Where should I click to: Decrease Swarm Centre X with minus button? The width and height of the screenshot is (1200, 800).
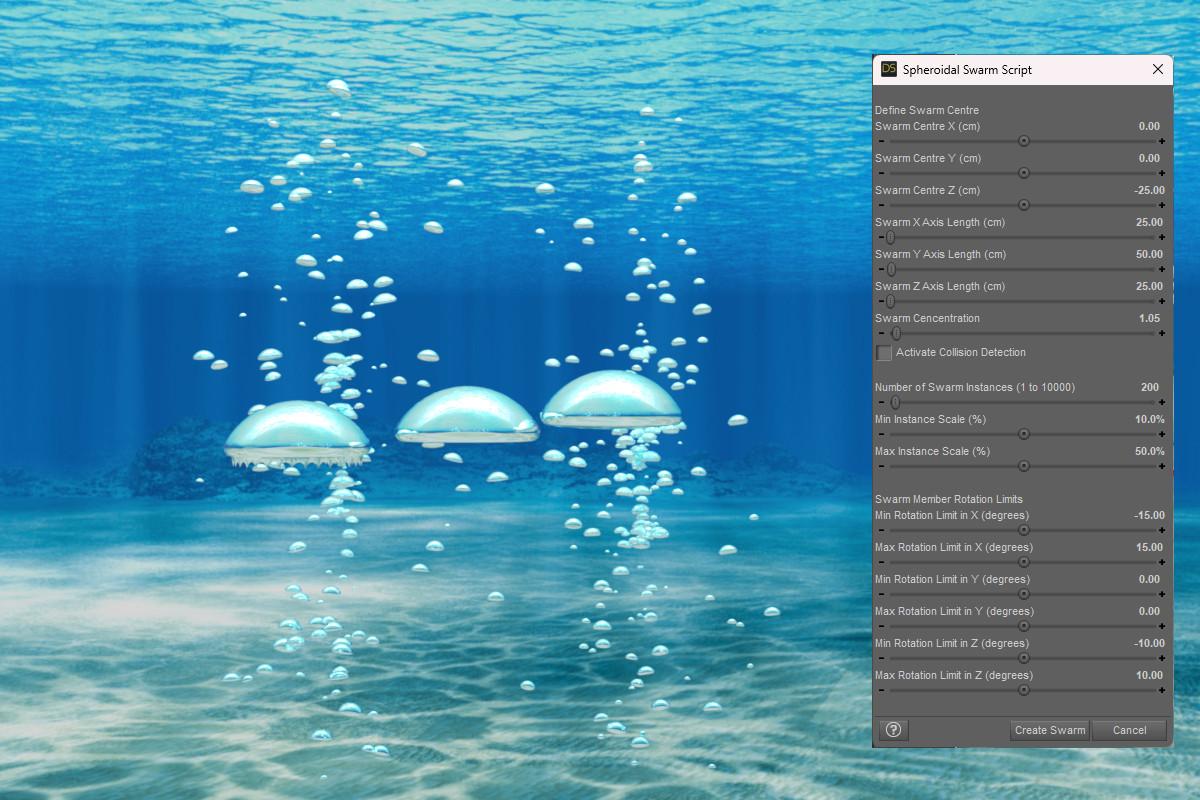881,141
